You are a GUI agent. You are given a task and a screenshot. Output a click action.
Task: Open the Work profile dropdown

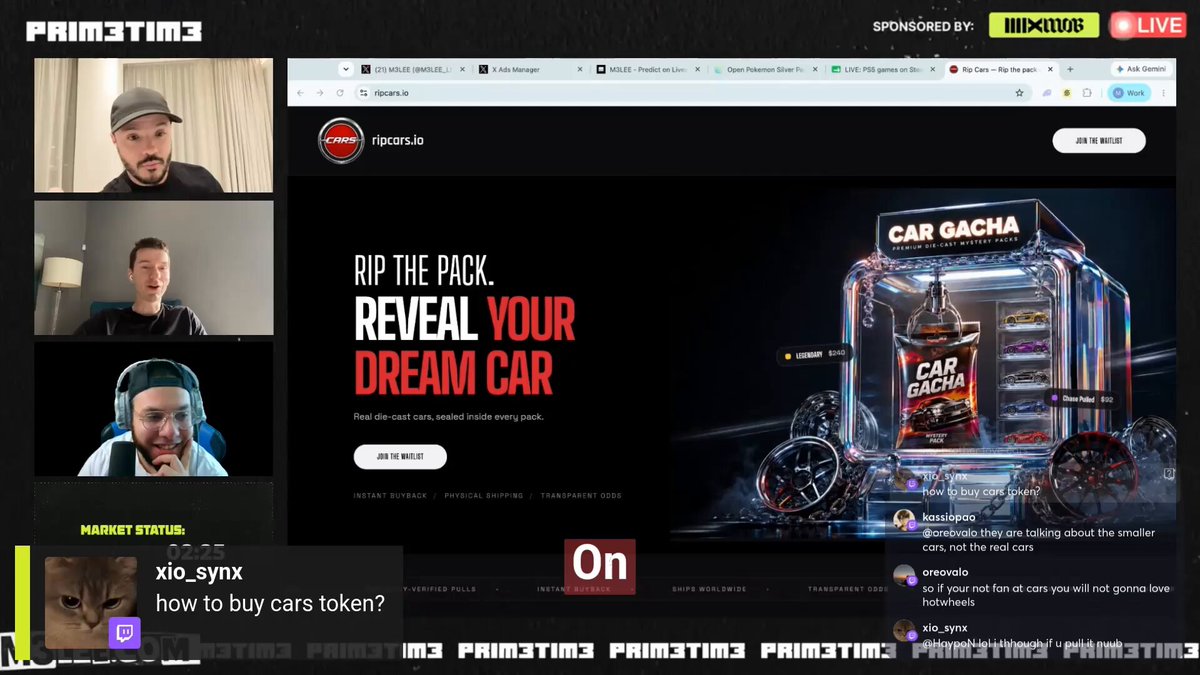(x=1127, y=93)
